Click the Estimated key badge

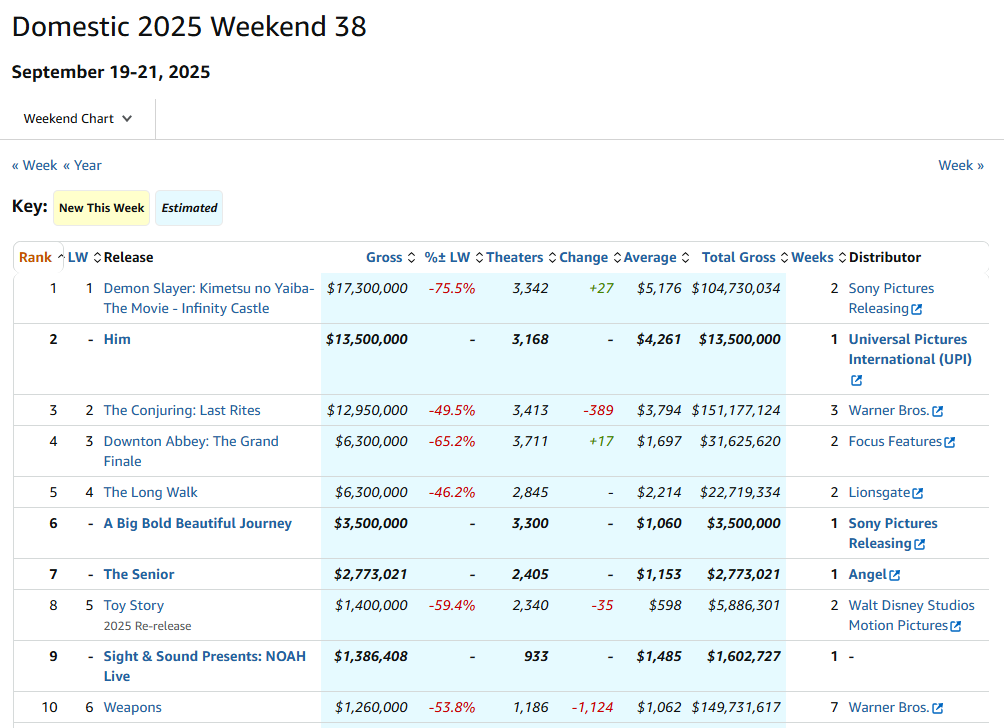(x=189, y=208)
